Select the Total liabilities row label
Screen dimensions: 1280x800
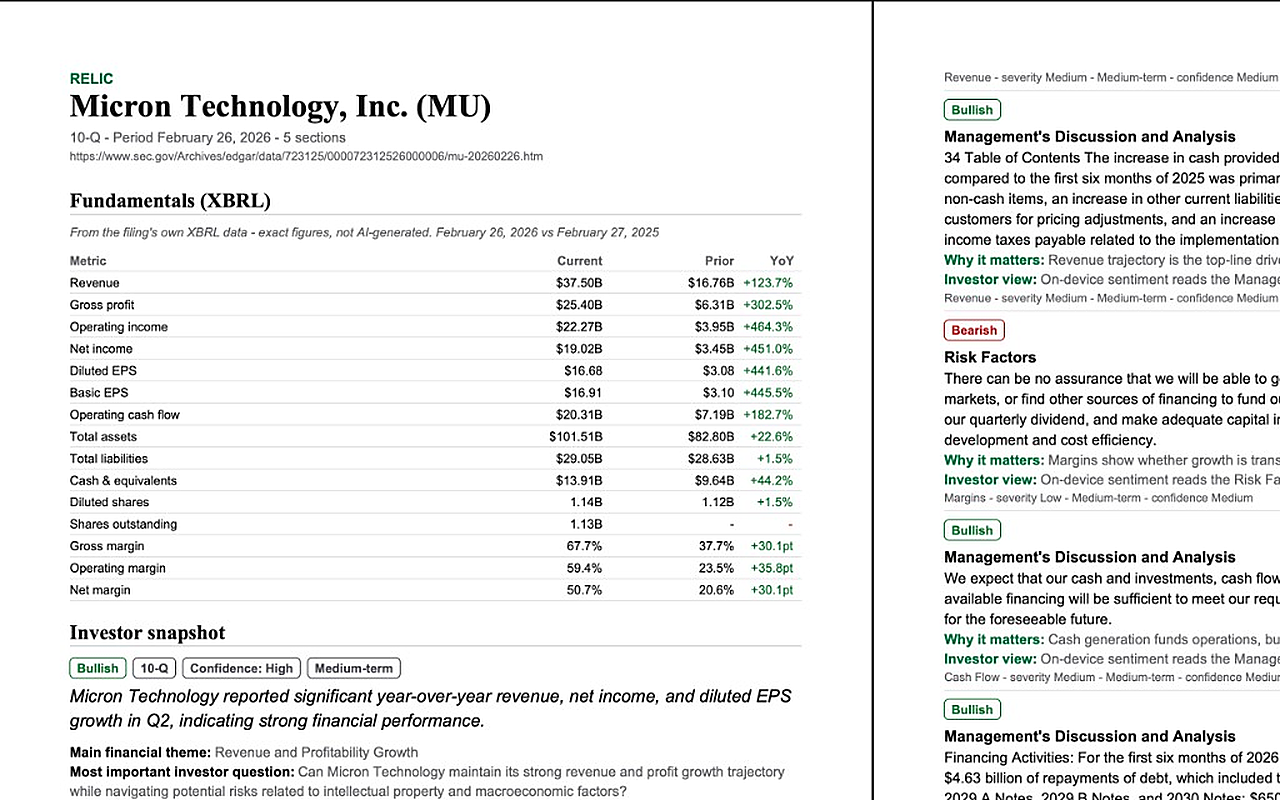coord(109,459)
